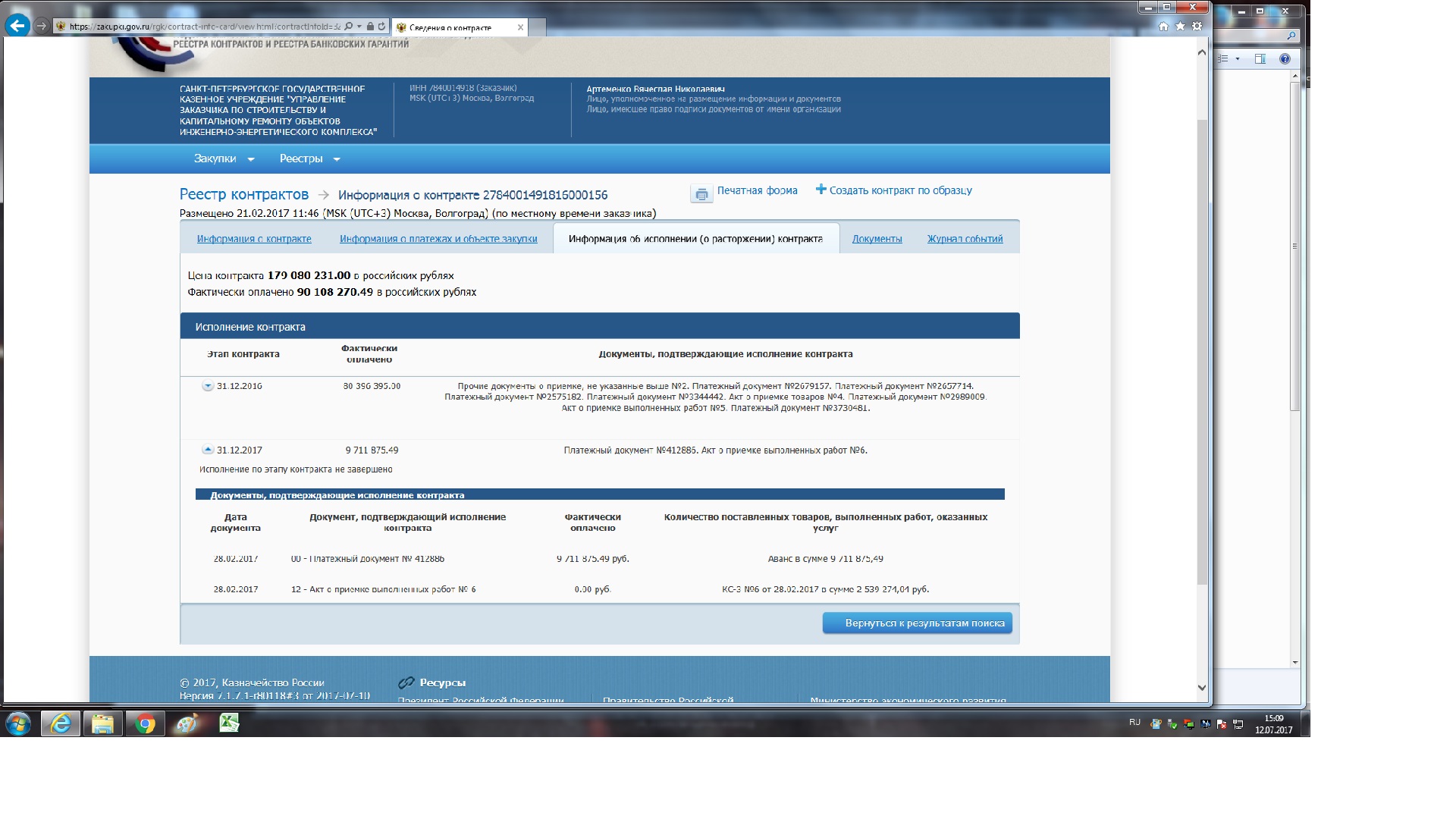Click the address bar search magnifier icon
Viewport: 1456px width, 819px height.
(x=348, y=26)
